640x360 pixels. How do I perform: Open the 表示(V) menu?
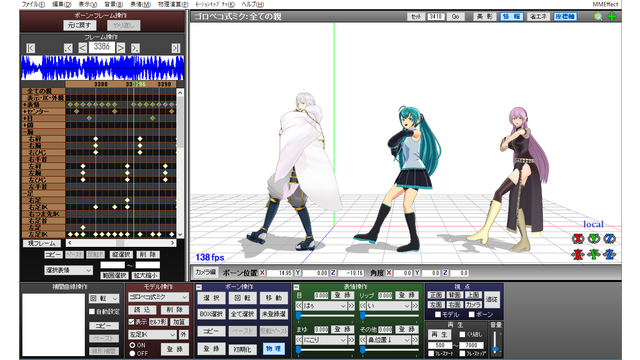point(88,4)
